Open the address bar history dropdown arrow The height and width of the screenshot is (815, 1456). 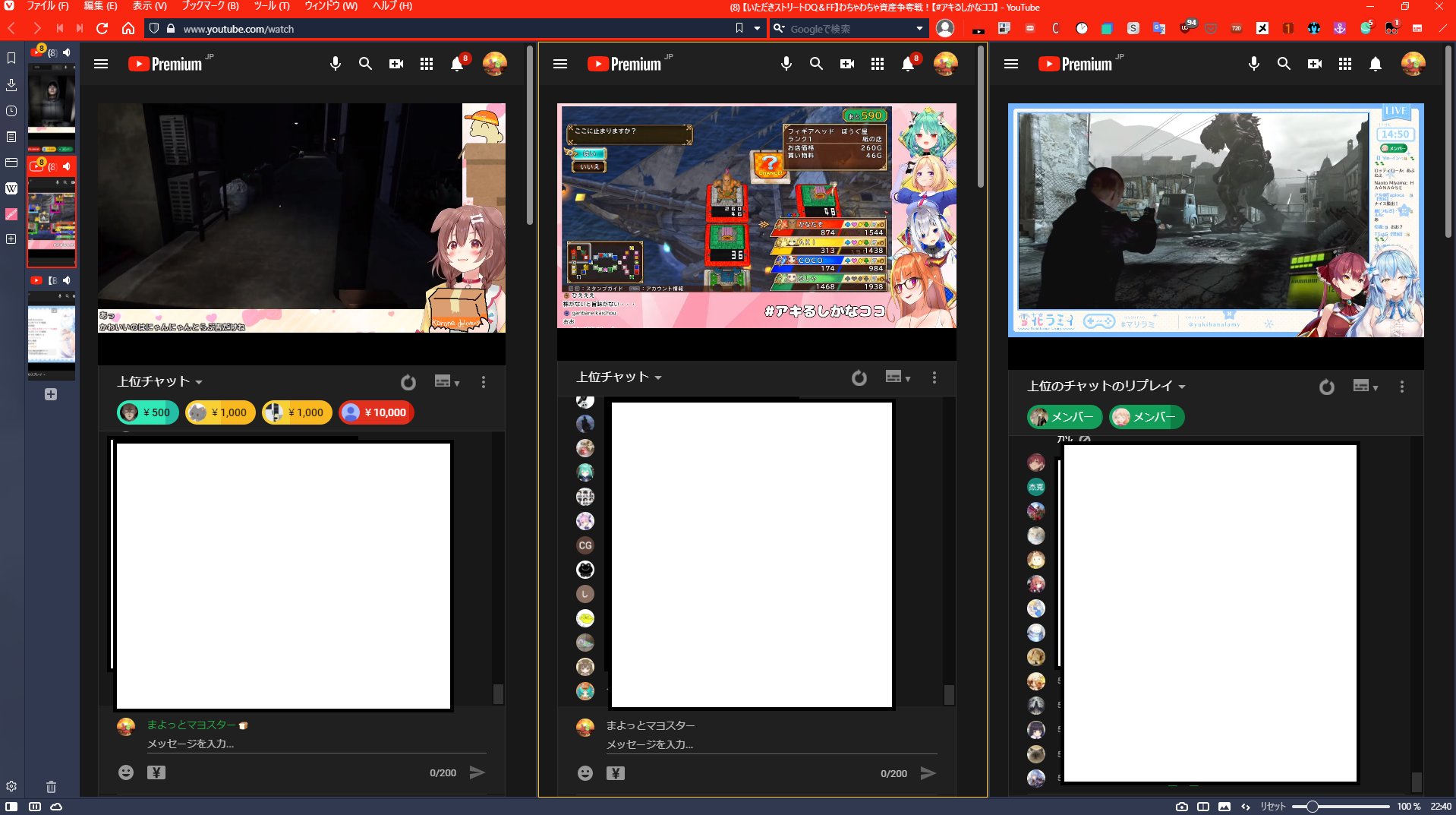pyautogui.click(x=758, y=28)
